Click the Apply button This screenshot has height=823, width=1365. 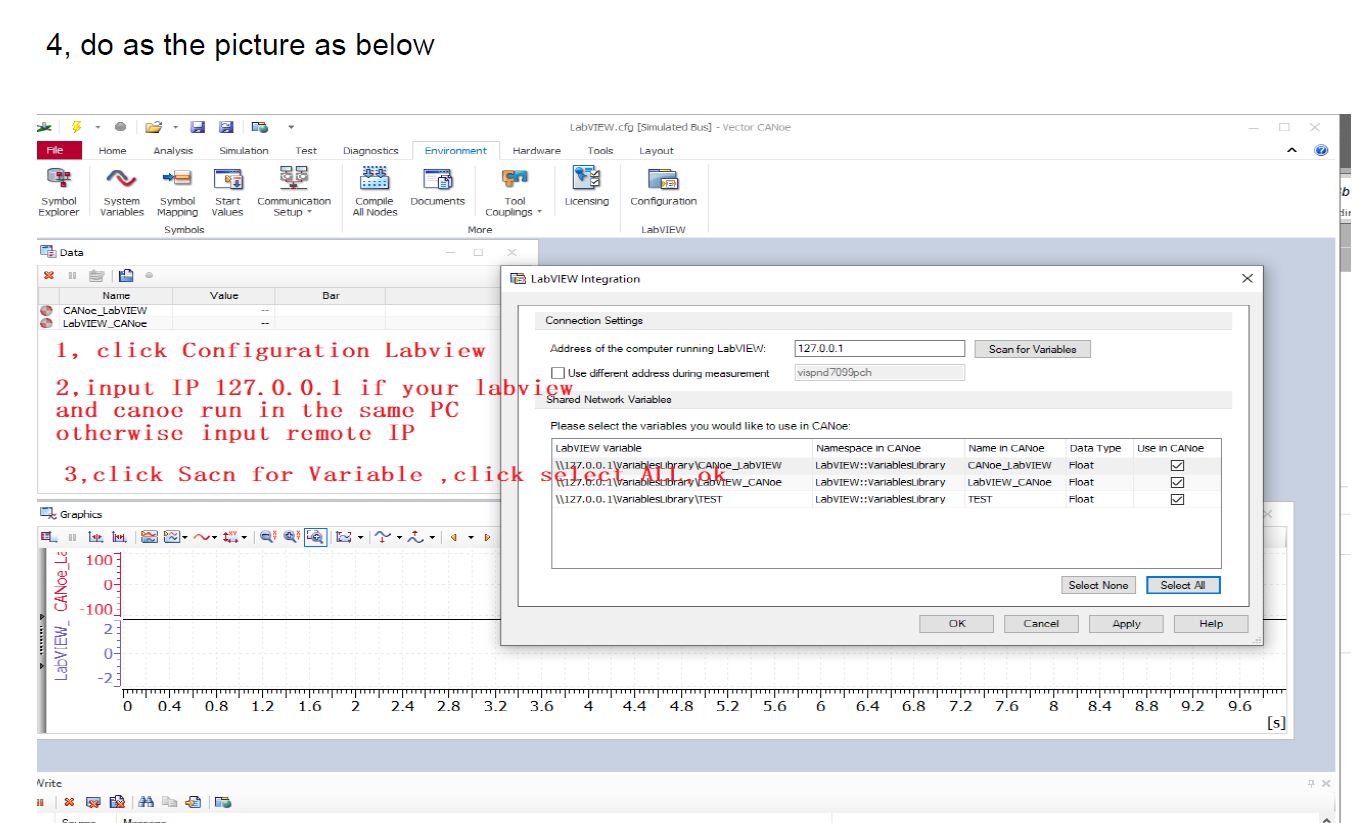click(1126, 623)
